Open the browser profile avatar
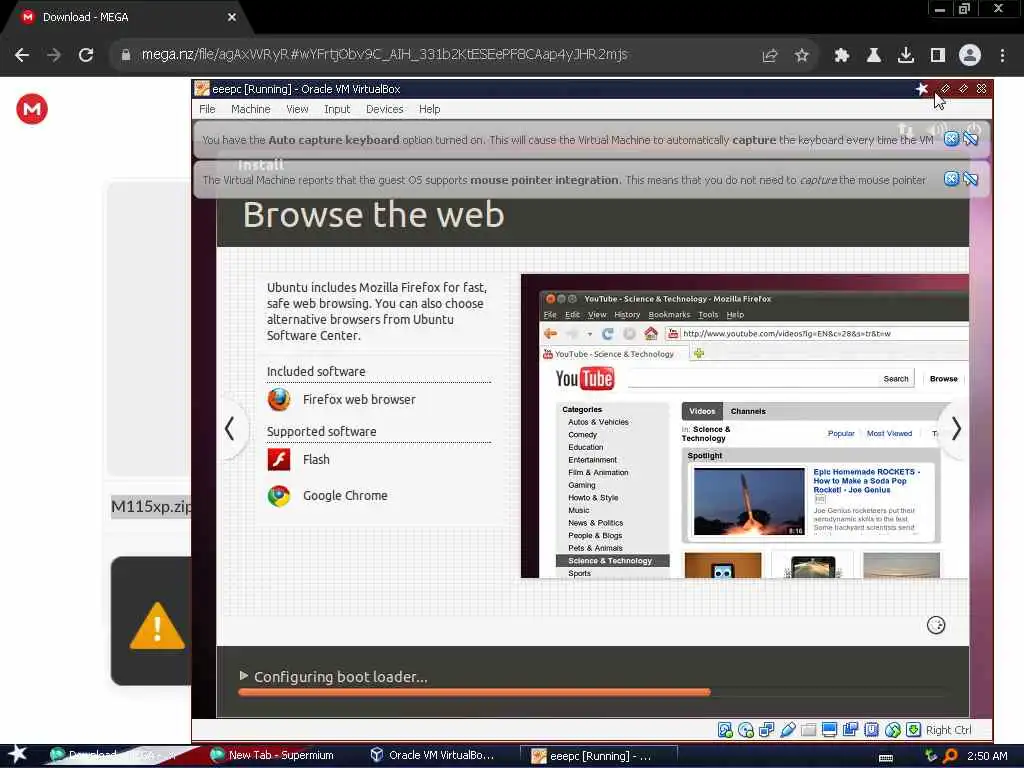This screenshot has height=768, width=1024. click(x=970, y=56)
